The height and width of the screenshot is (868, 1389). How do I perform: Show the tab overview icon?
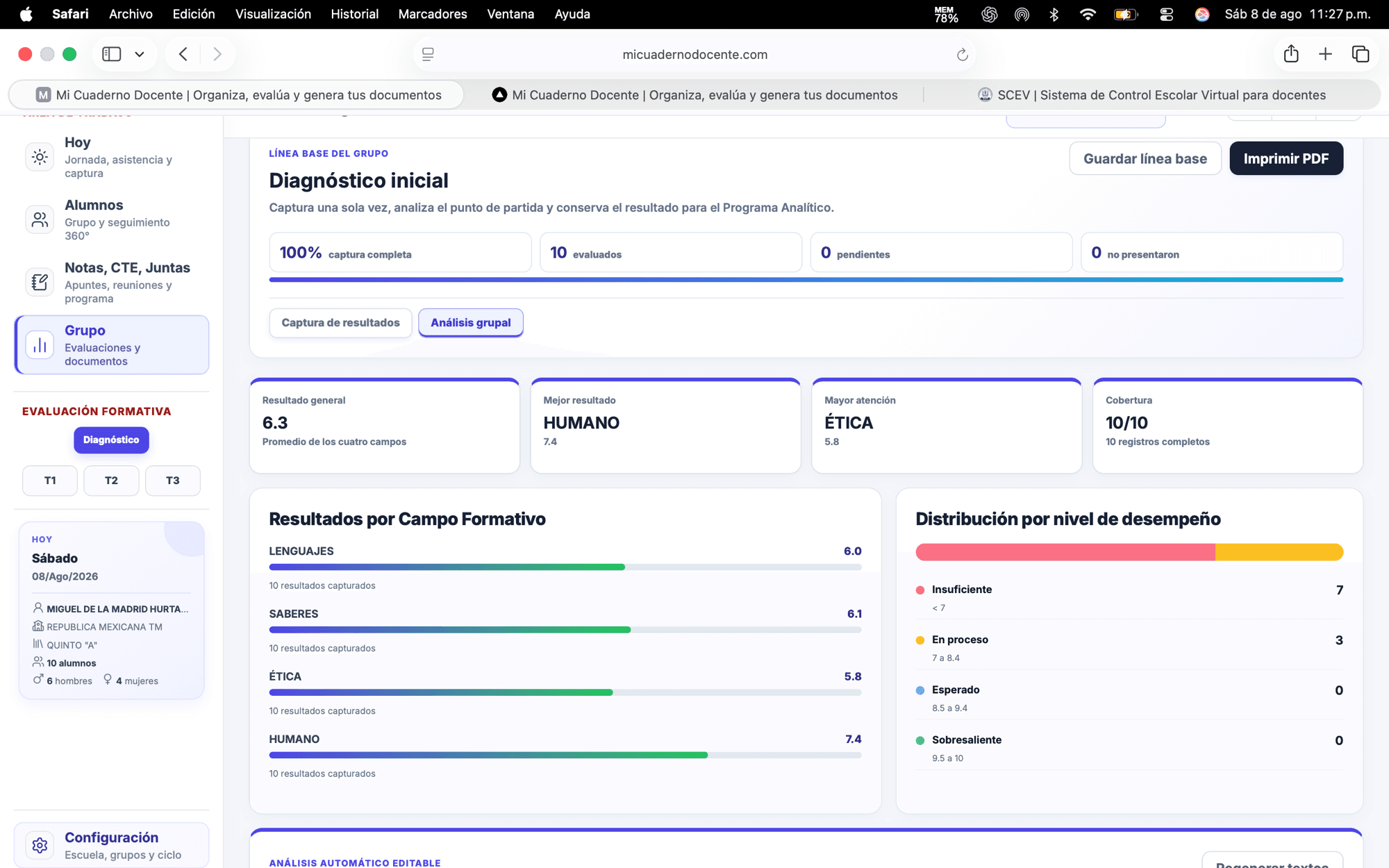[x=1361, y=54]
